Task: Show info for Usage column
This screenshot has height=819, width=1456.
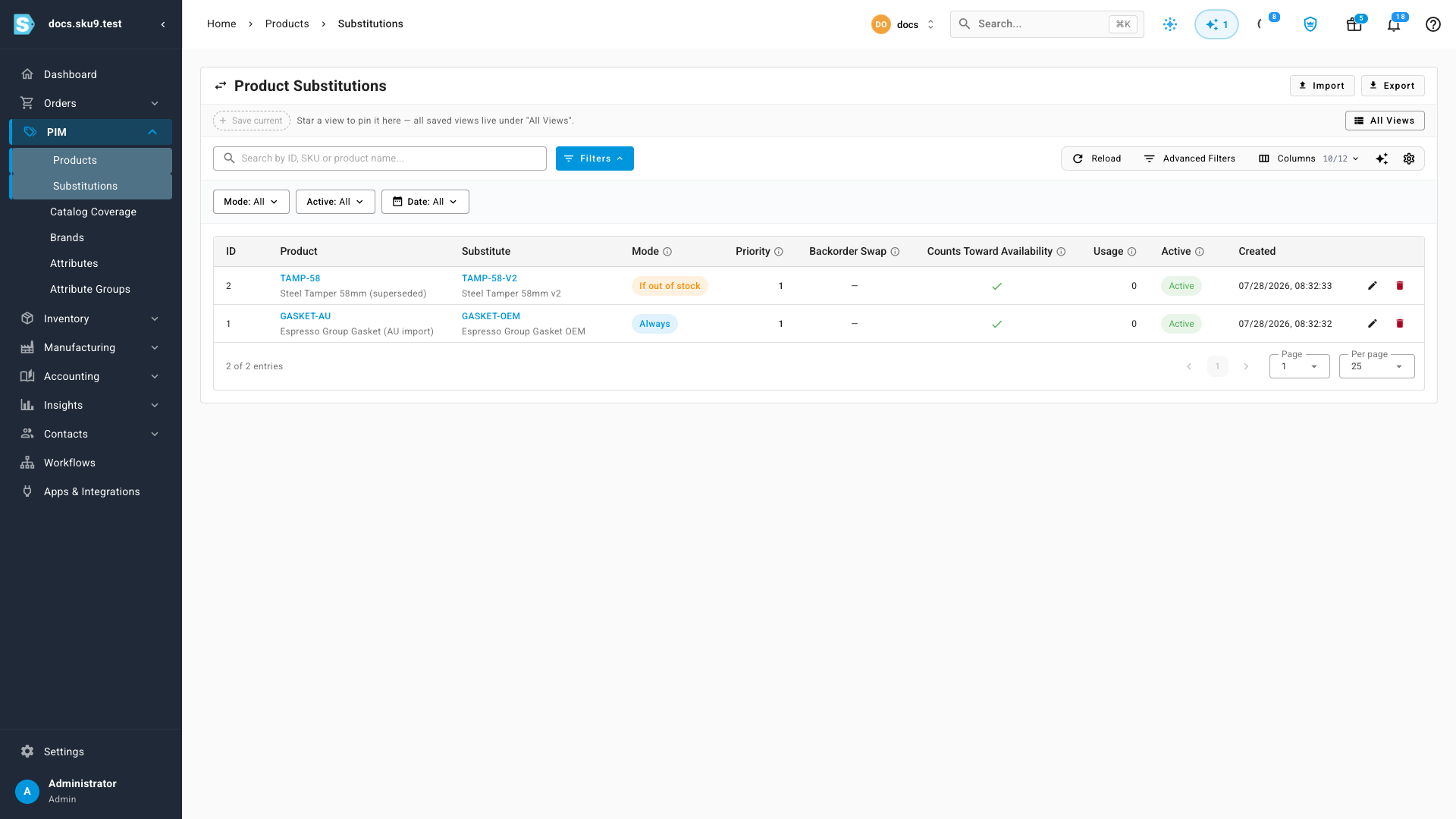Action: pyautogui.click(x=1131, y=252)
